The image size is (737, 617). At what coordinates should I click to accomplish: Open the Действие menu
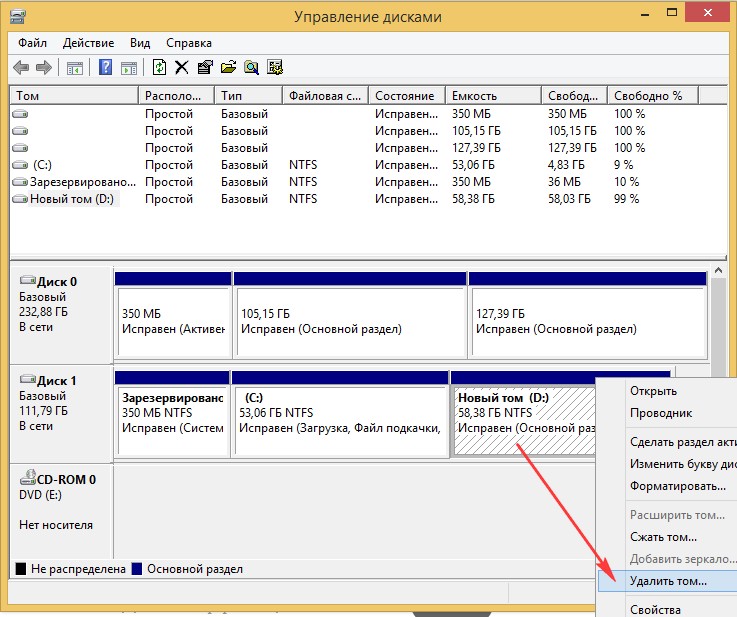coord(90,43)
